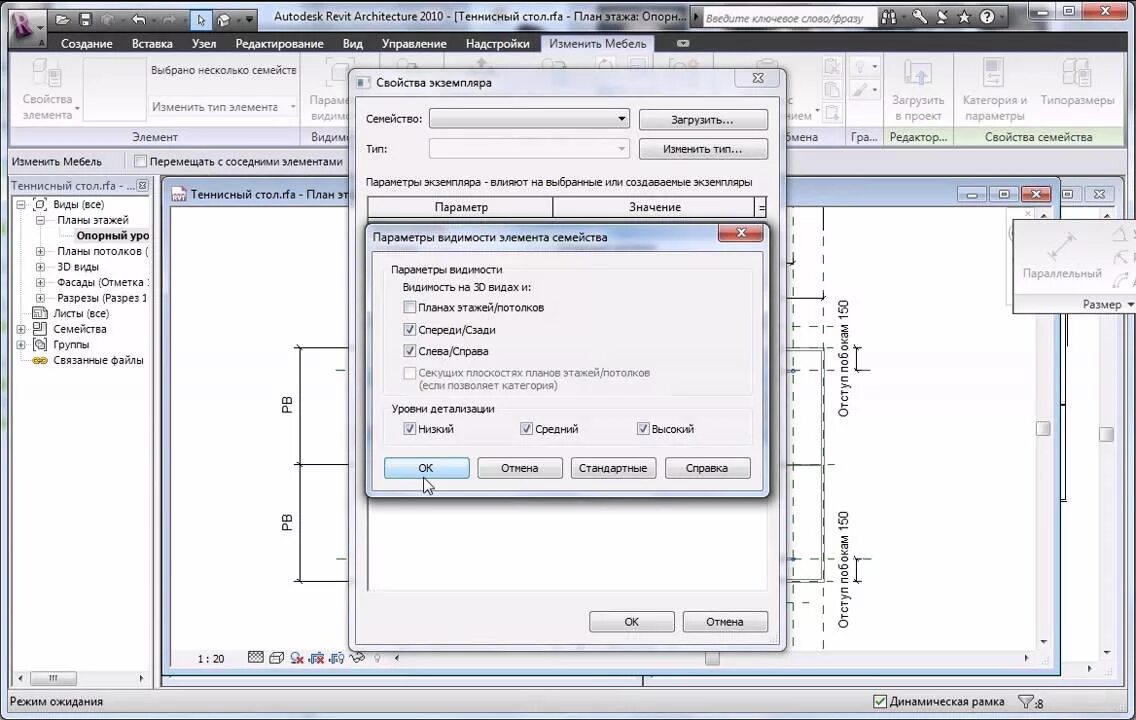1136x720 pixels.
Task: Collapse the Виды (все) tree node
Action: pyautogui.click(x=21, y=205)
